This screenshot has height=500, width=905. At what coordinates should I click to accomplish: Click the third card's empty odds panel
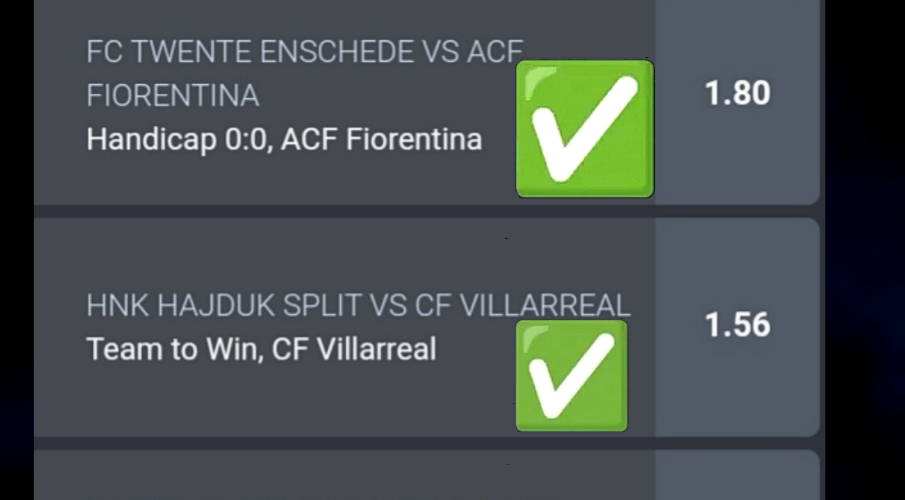[x=737, y=475]
